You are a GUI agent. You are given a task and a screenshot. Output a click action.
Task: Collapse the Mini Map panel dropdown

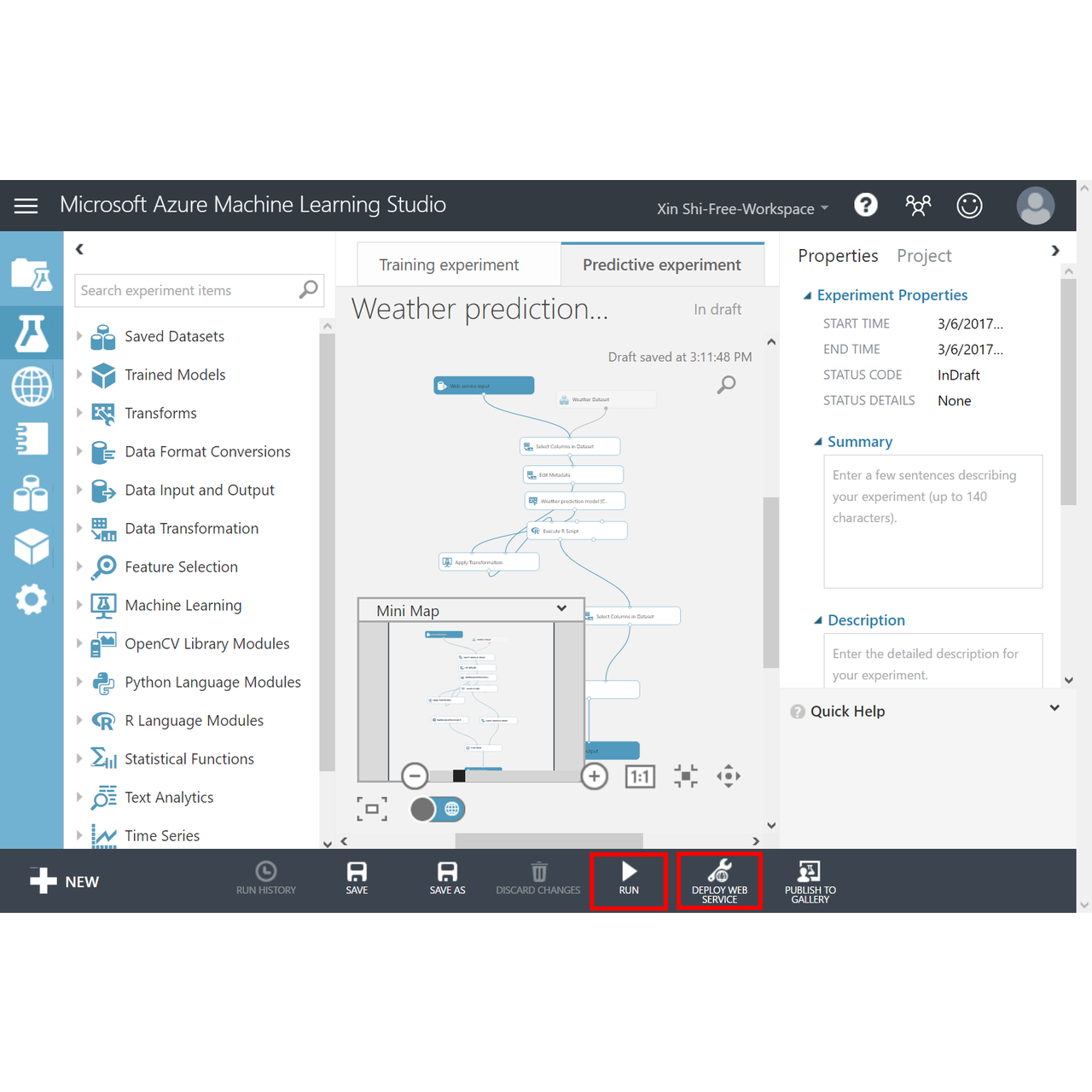tap(561, 609)
